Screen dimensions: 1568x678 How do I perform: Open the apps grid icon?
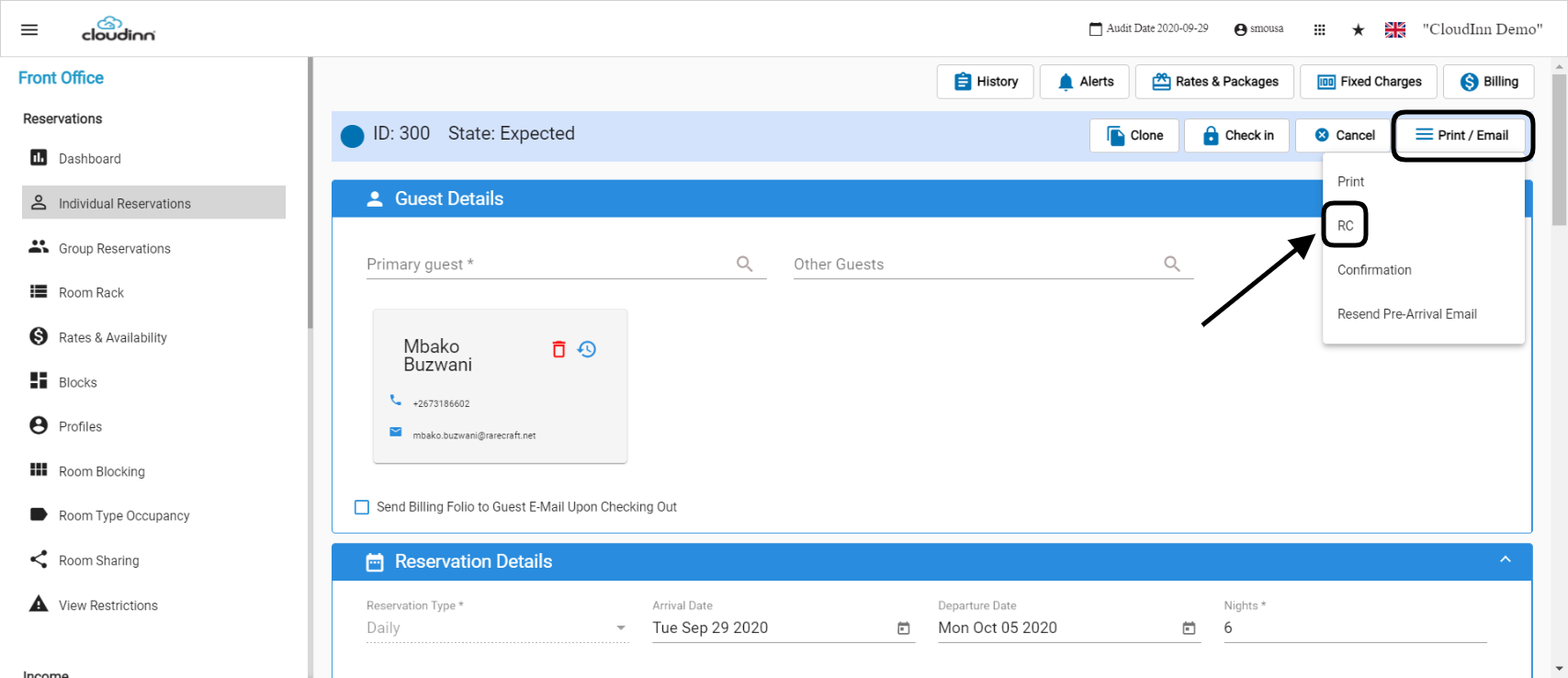click(x=1319, y=29)
